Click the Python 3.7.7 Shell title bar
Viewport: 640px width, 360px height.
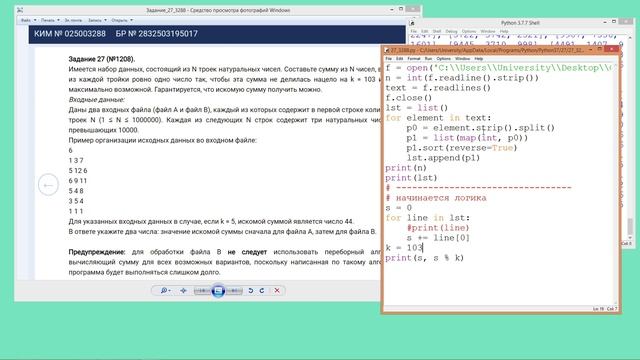(520, 23)
